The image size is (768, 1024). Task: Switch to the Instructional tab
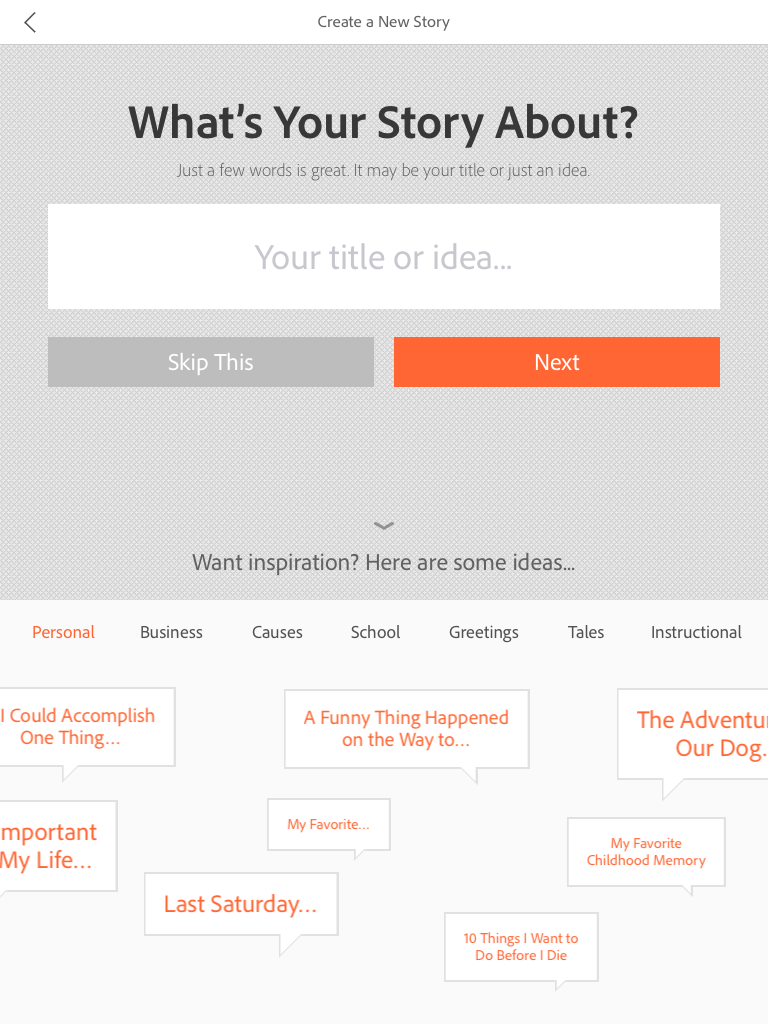coord(696,632)
